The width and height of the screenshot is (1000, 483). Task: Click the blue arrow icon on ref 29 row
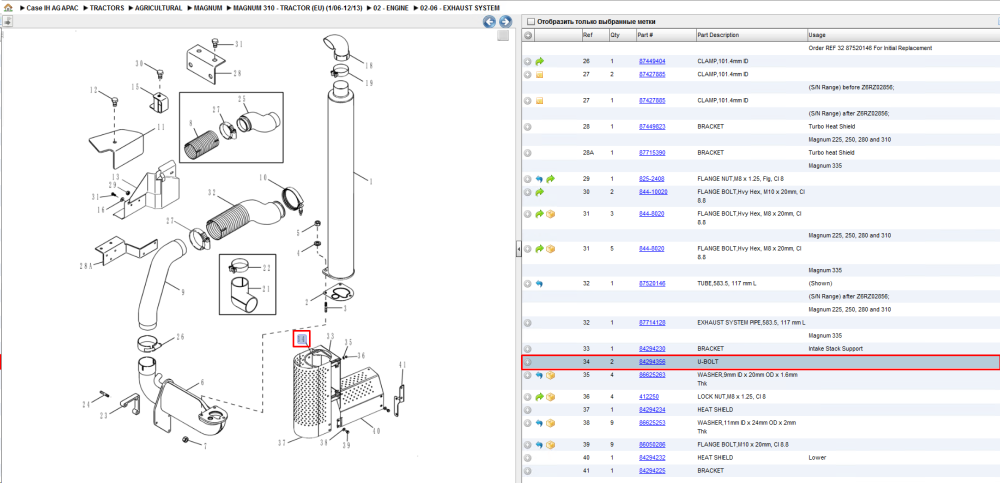click(540, 179)
